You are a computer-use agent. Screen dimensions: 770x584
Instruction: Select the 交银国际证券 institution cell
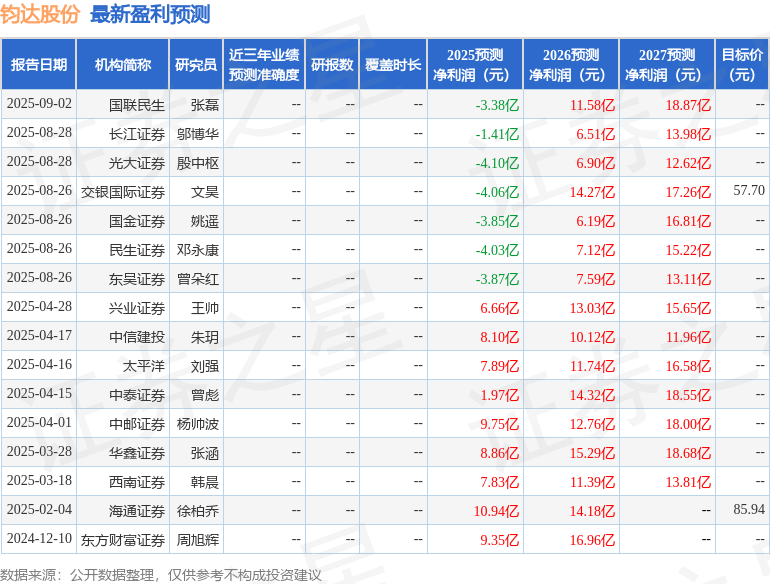pos(123,192)
